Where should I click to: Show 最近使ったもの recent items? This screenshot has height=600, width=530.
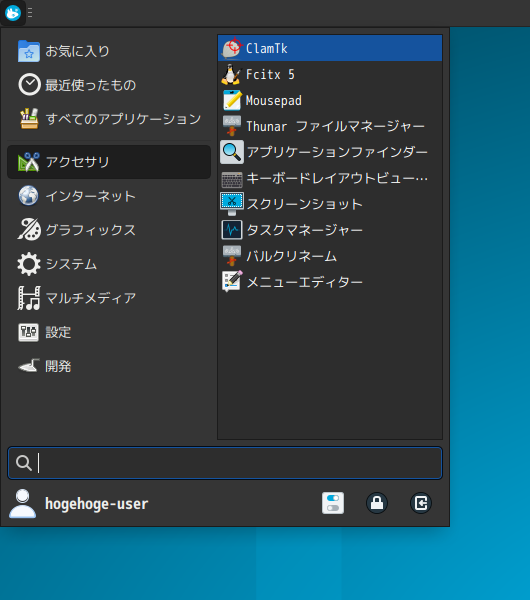[109, 85]
